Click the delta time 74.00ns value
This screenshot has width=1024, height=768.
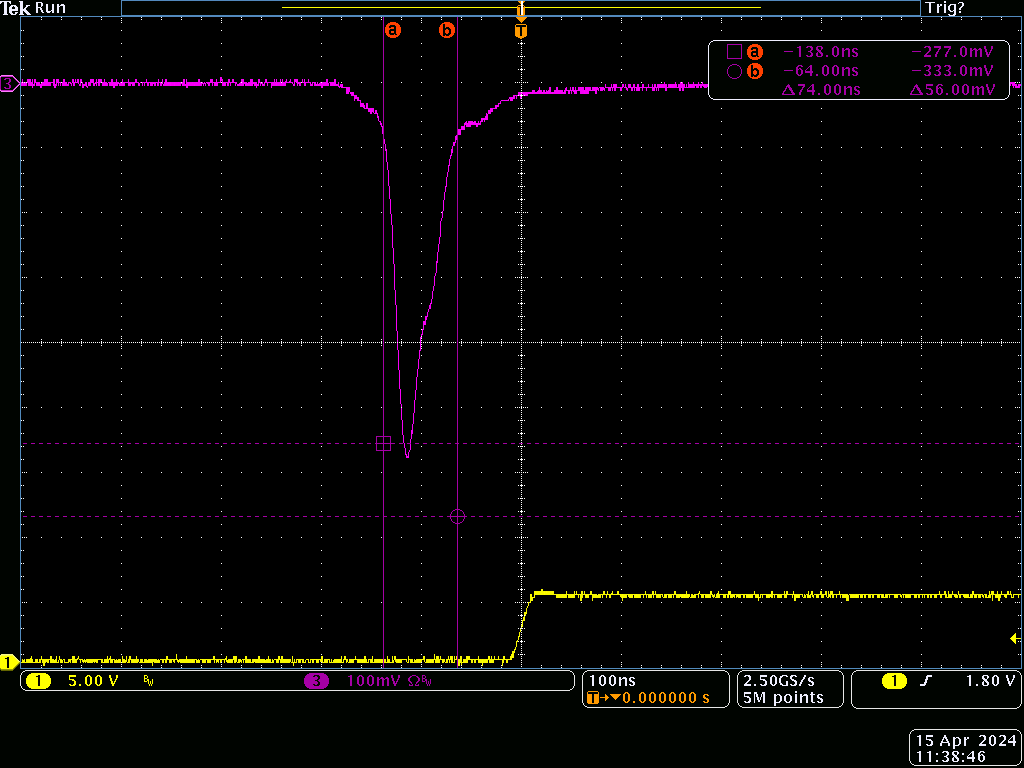(820, 90)
